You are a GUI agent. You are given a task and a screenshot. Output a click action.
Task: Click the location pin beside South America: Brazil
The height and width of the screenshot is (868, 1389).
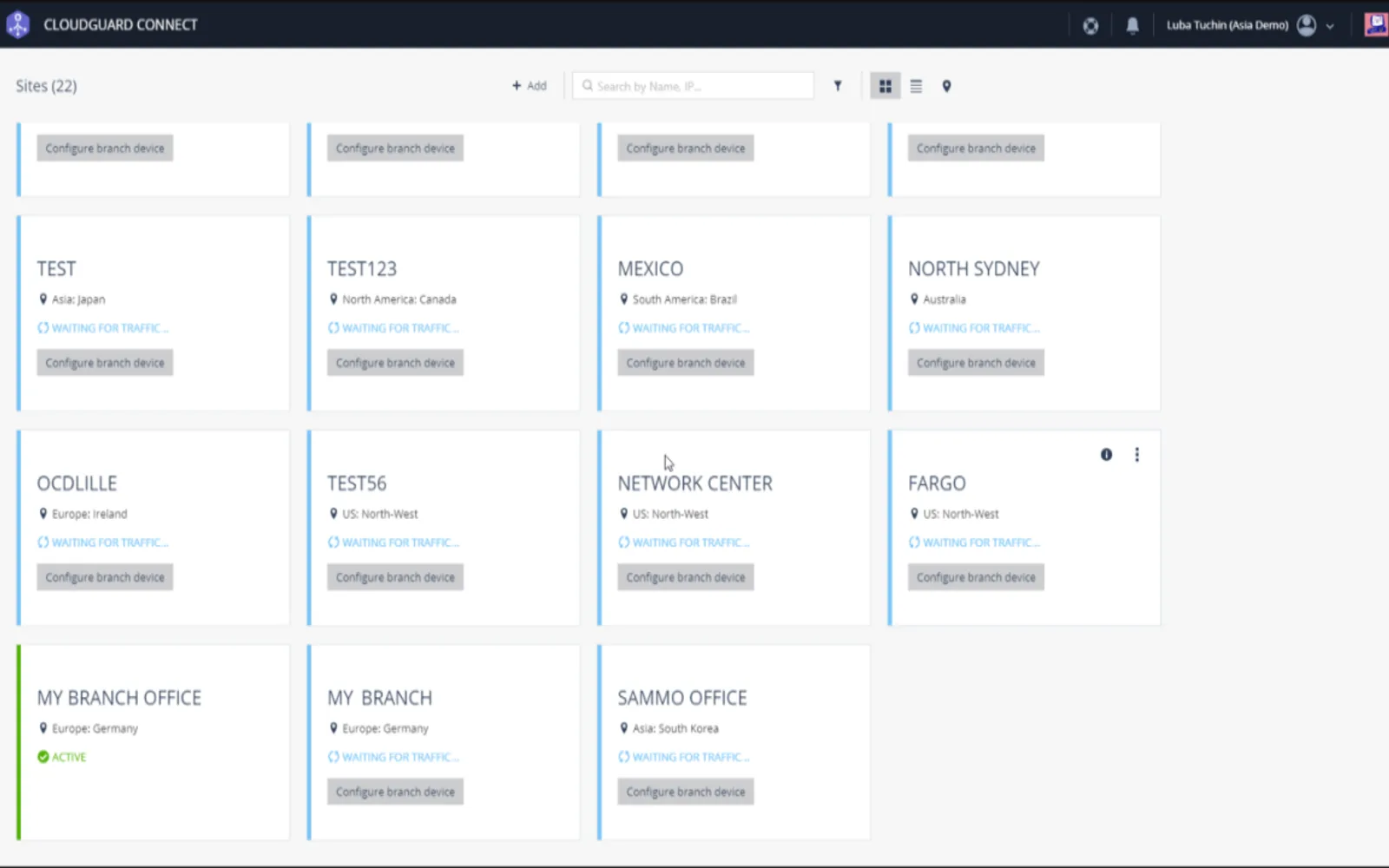pos(623,299)
